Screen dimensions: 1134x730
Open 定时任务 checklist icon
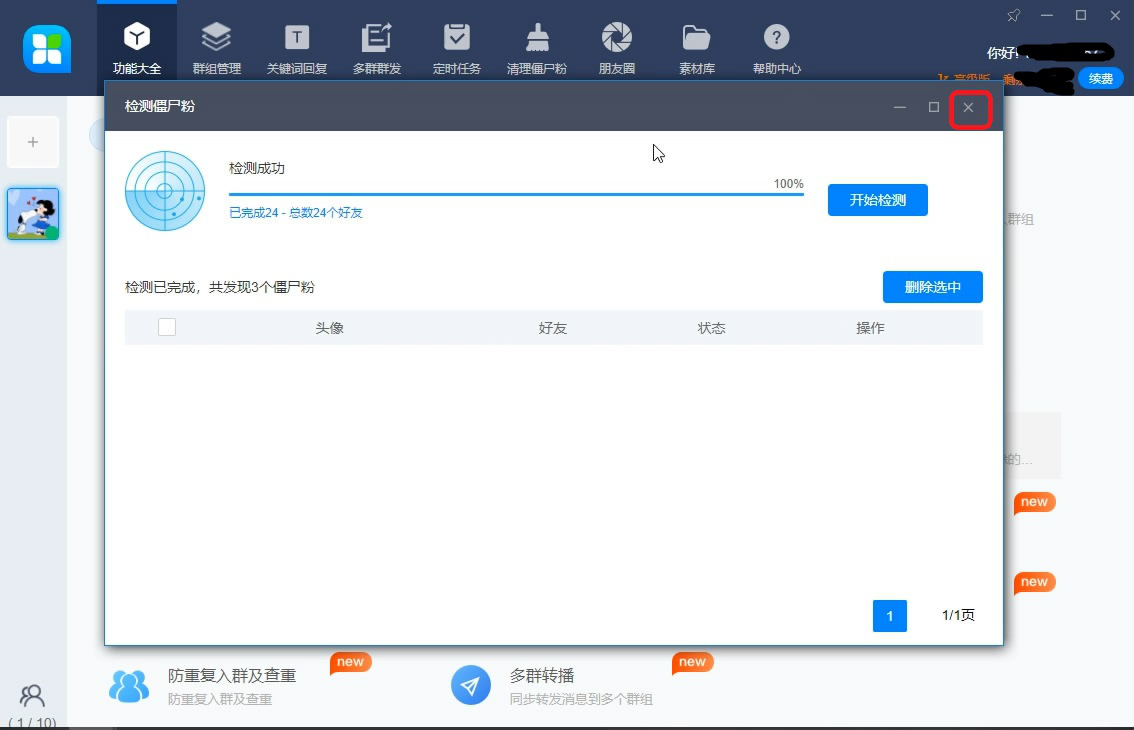coord(457,38)
